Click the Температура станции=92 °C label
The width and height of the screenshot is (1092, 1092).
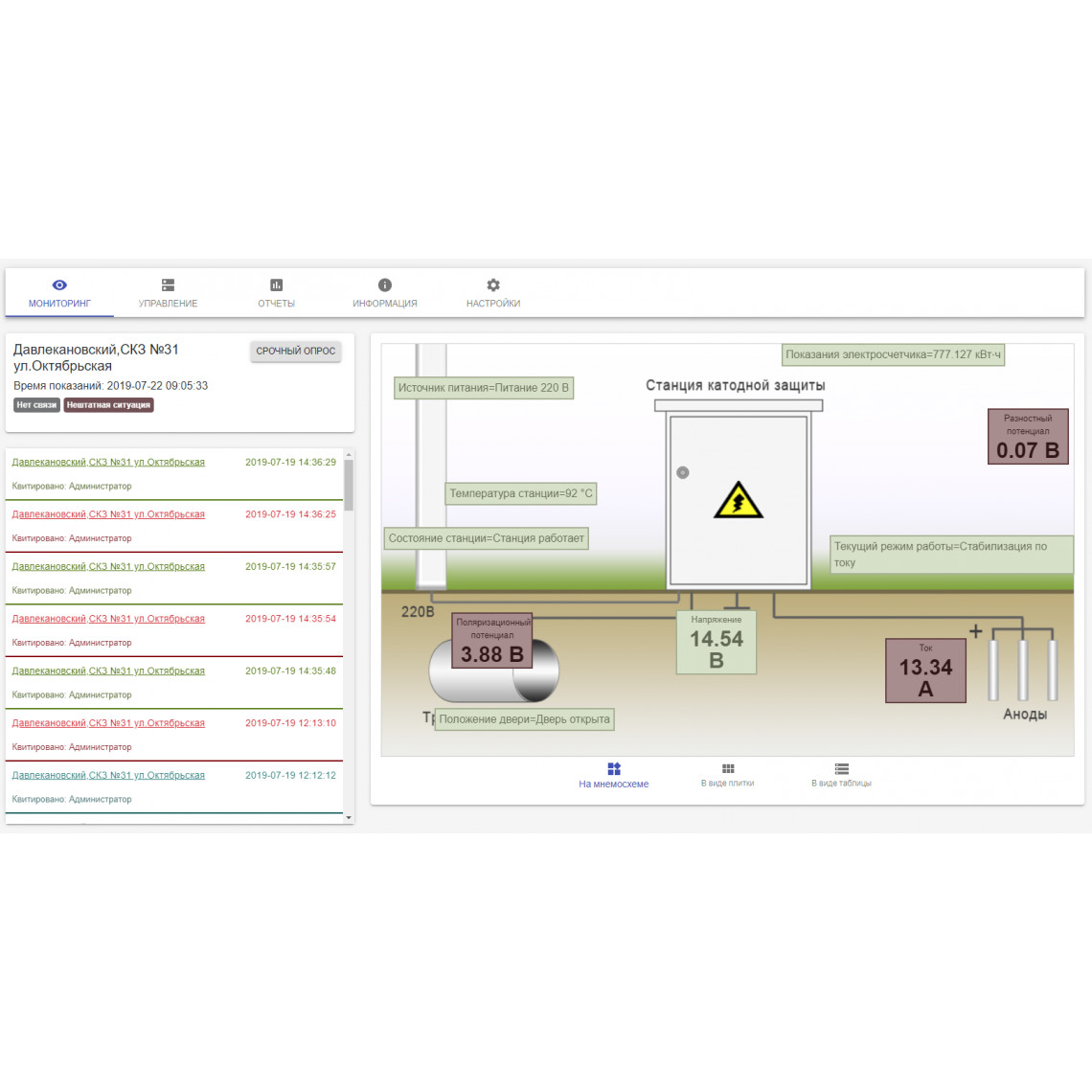point(521,493)
